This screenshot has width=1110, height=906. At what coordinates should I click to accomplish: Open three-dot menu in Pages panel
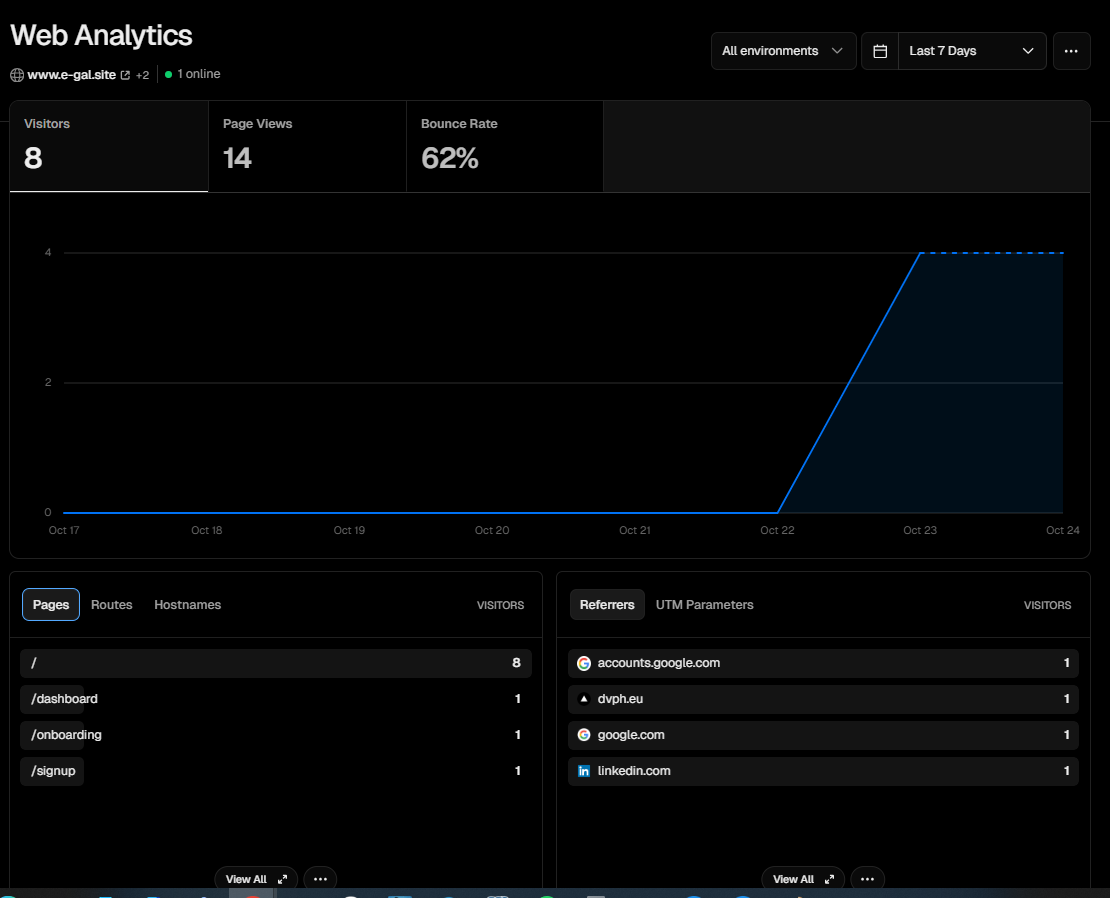pos(320,879)
